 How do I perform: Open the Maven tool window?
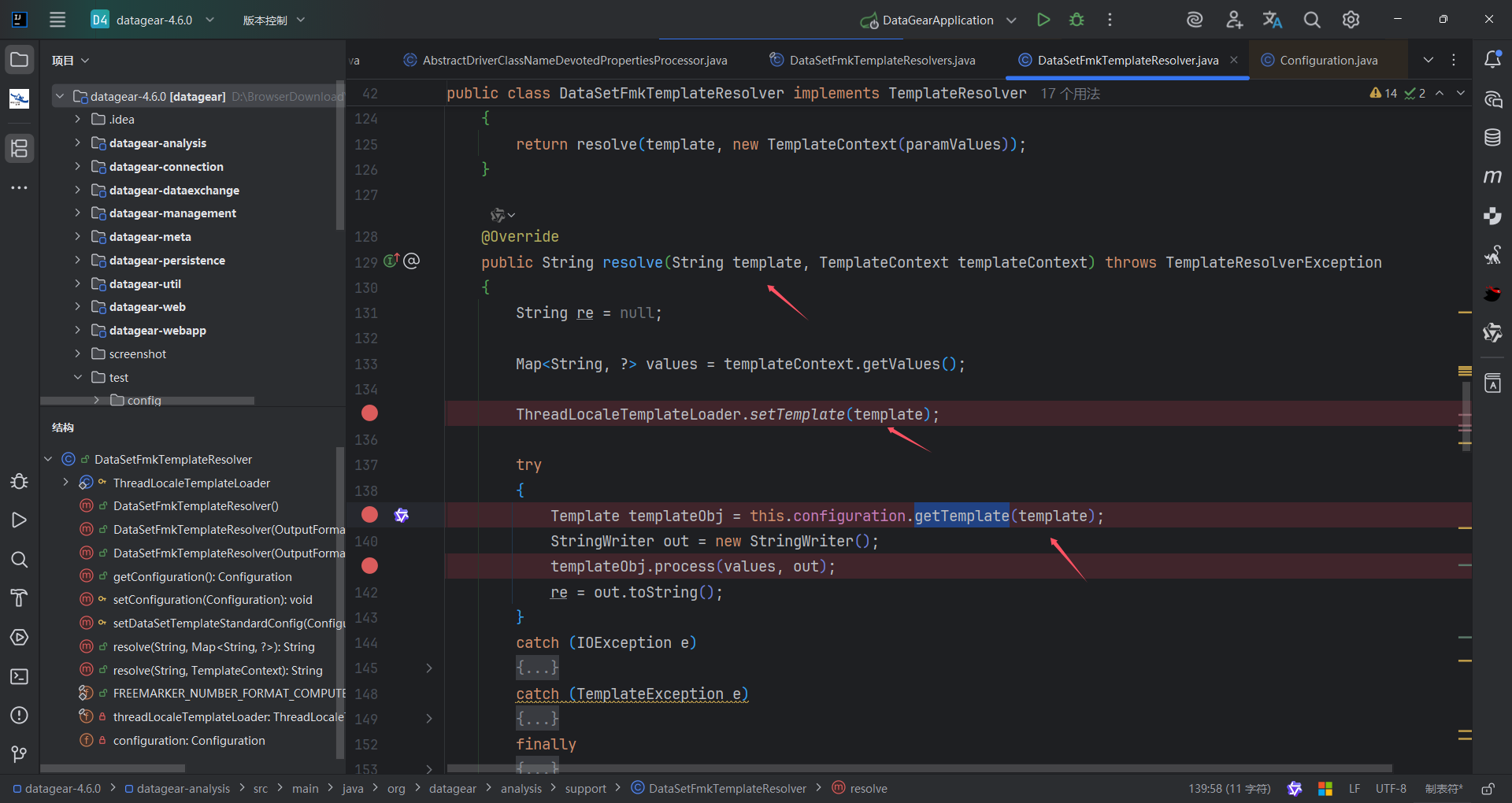click(1492, 176)
